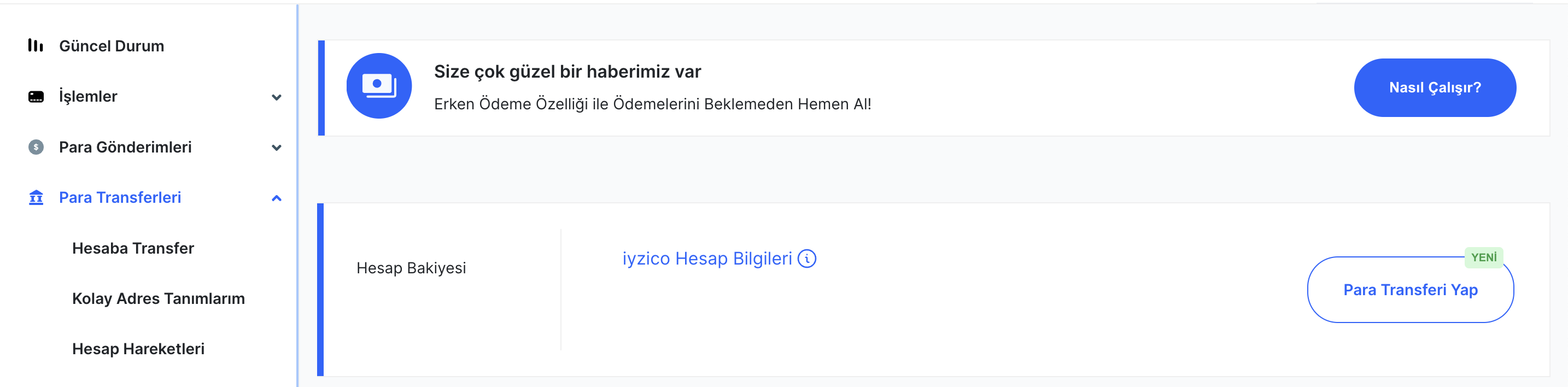
Task: Click the Para Gönderimleri dollar coin icon
Action: point(36,147)
